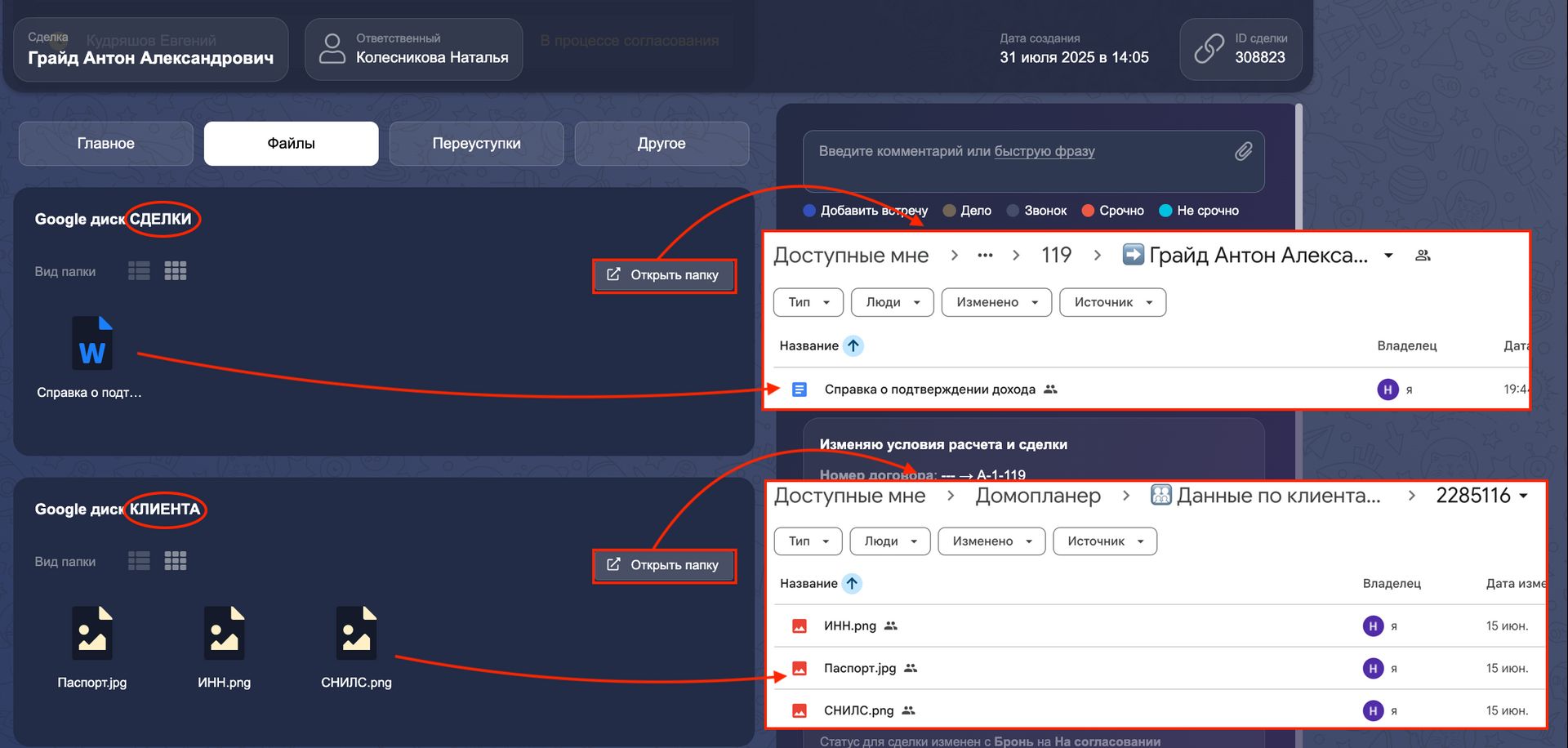Mark the comment as Срочно
The image size is (1568, 748).
[x=1112, y=211]
